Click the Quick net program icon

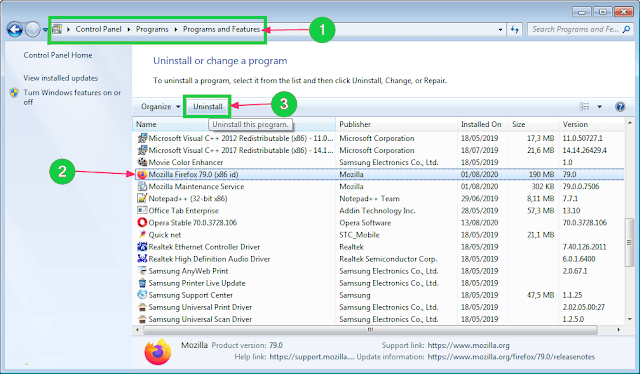[142, 234]
